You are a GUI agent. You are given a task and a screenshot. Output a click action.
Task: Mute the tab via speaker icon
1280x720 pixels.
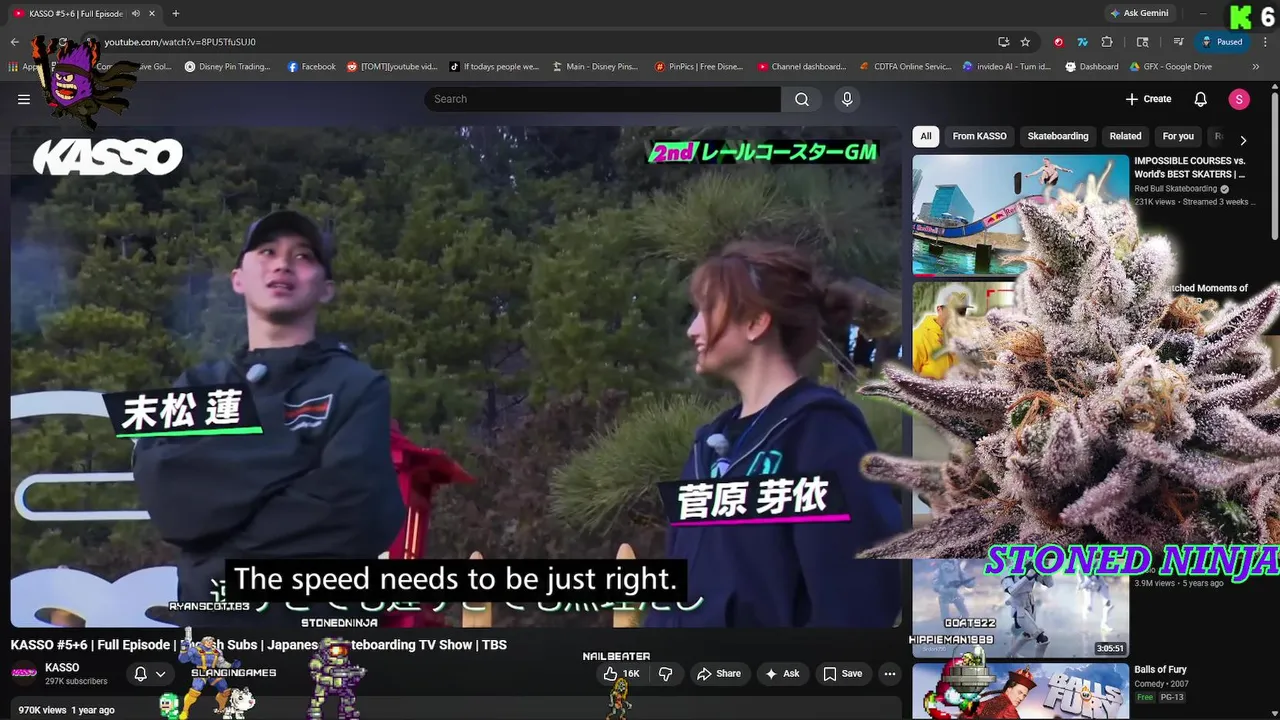[x=135, y=14]
